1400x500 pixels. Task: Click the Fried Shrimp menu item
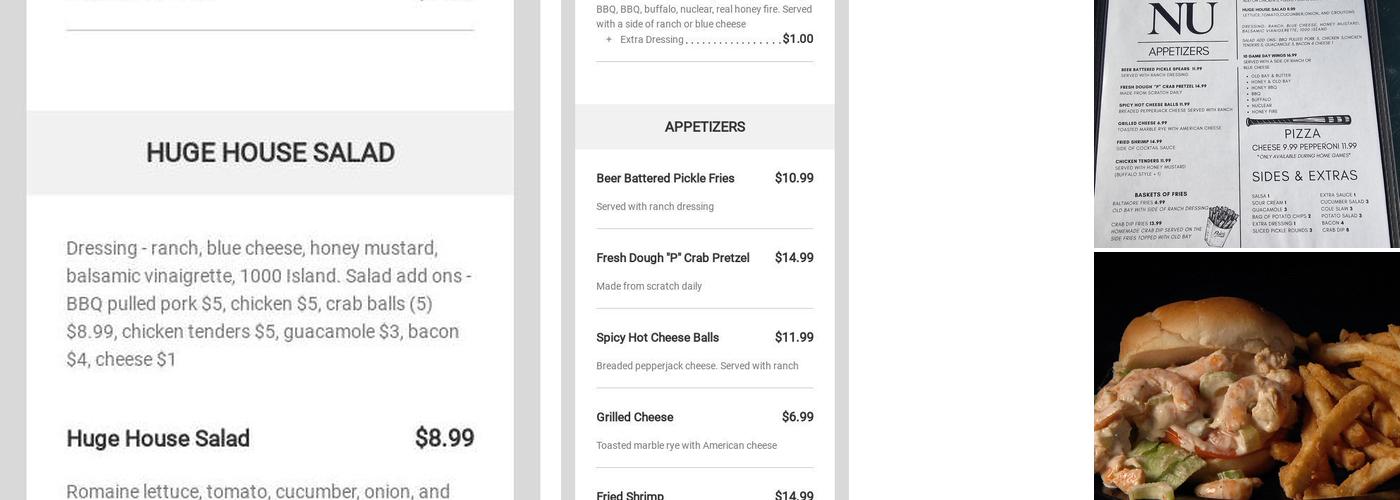(x=630, y=495)
